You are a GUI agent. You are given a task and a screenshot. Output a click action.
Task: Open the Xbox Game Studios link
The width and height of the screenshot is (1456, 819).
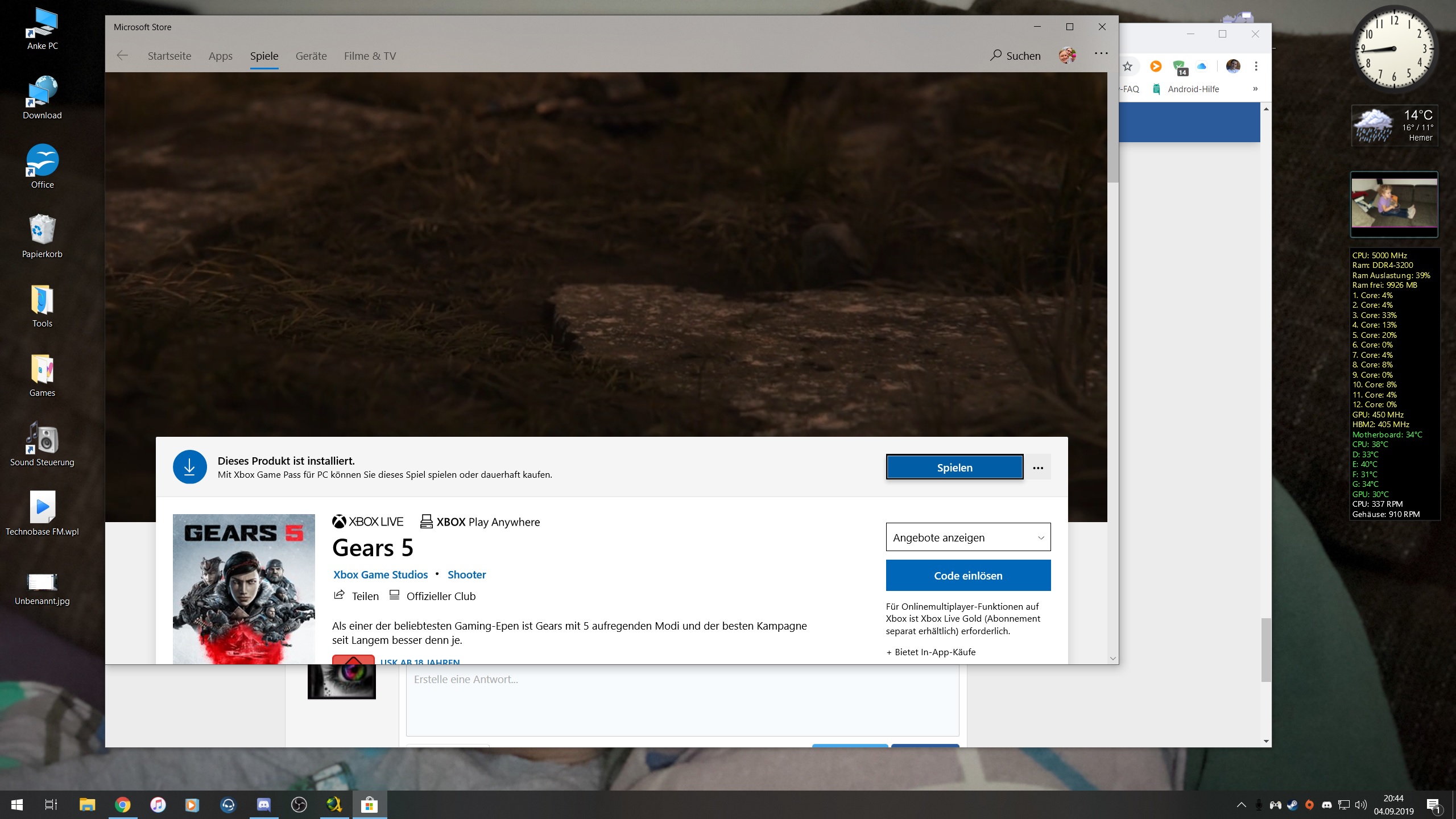(380, 574)
